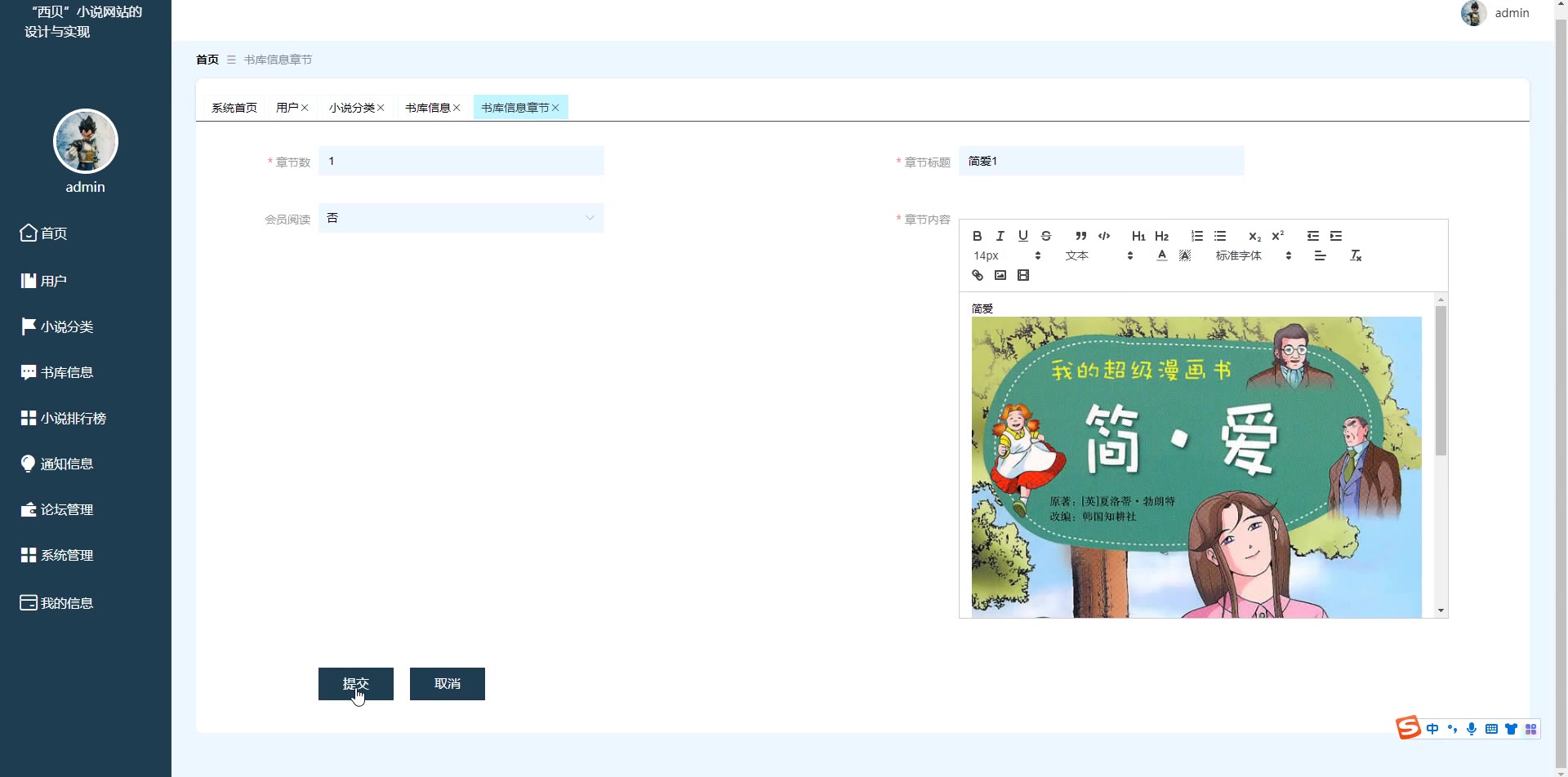
Task: Select the 简爱 cover image in editor
Action: click(x=1196, y=467)
